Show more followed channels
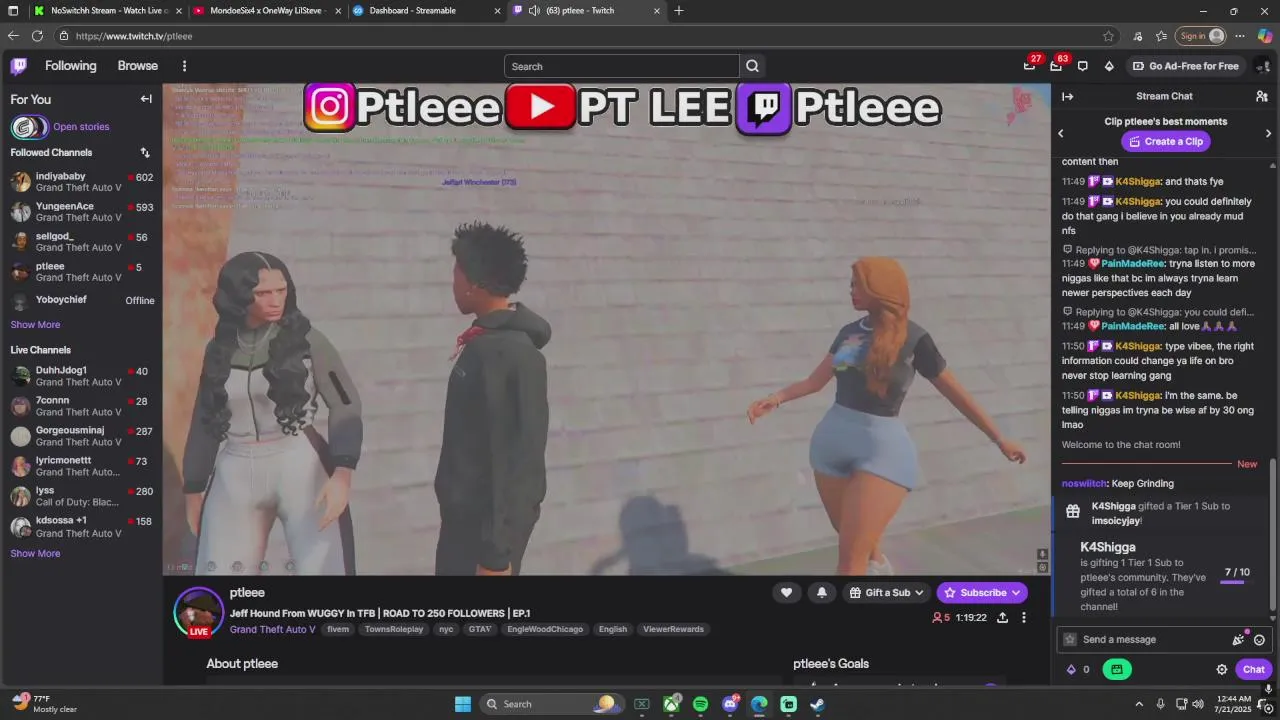1280x720 pixels. tap(35, 325)
